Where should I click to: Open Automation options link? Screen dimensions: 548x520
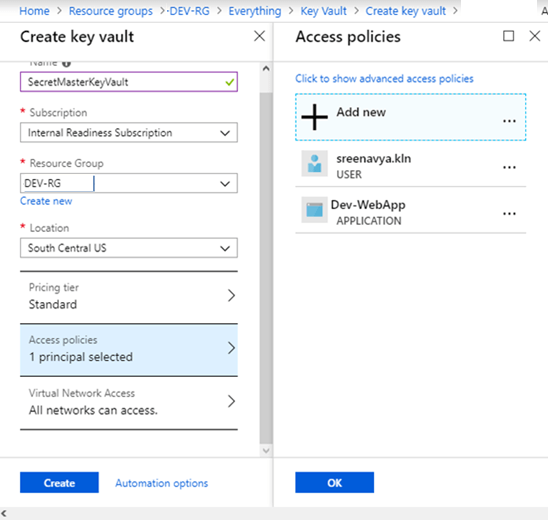coord(161,483)
